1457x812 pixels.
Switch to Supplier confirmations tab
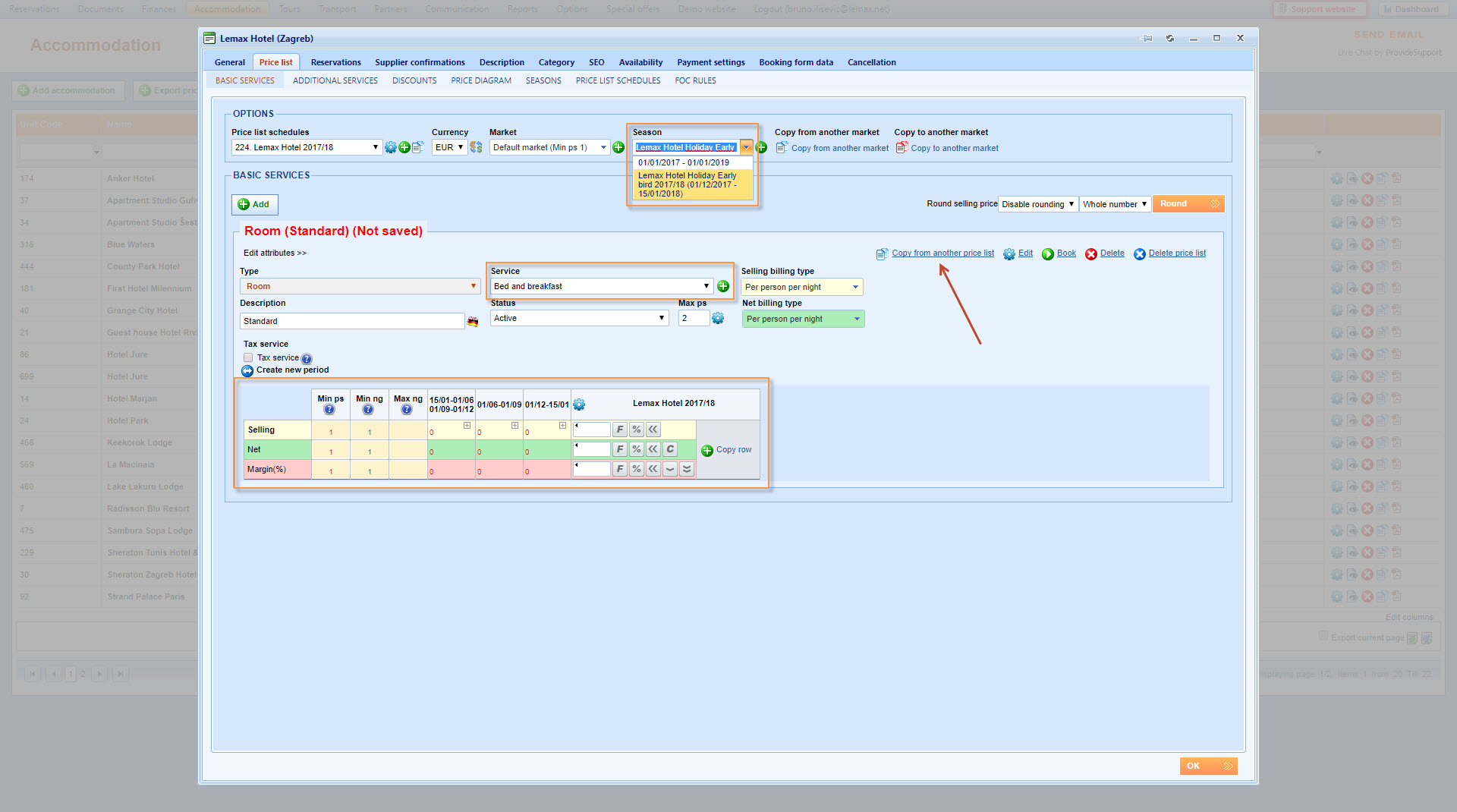coord(420,62)
